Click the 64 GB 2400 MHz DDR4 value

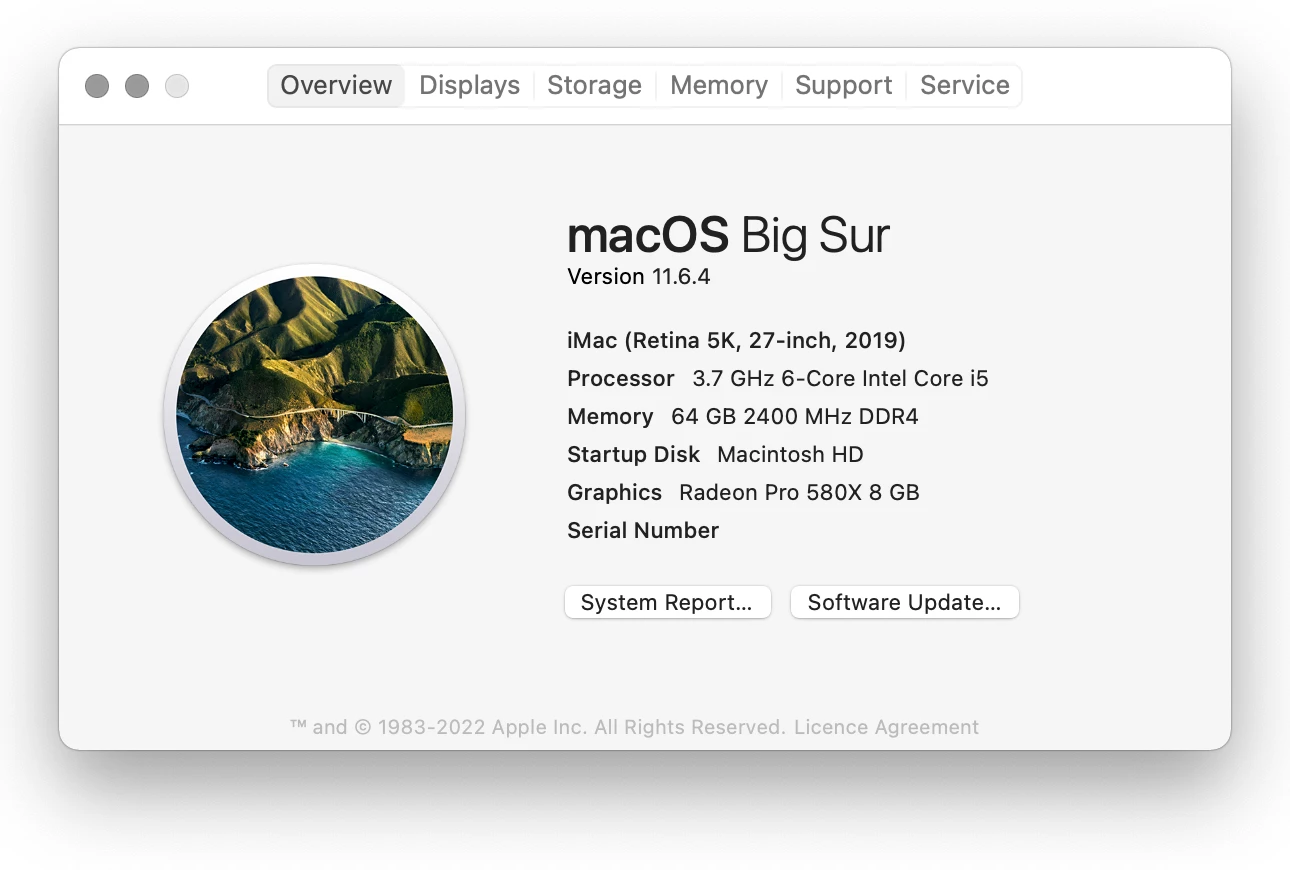(795, 417)
